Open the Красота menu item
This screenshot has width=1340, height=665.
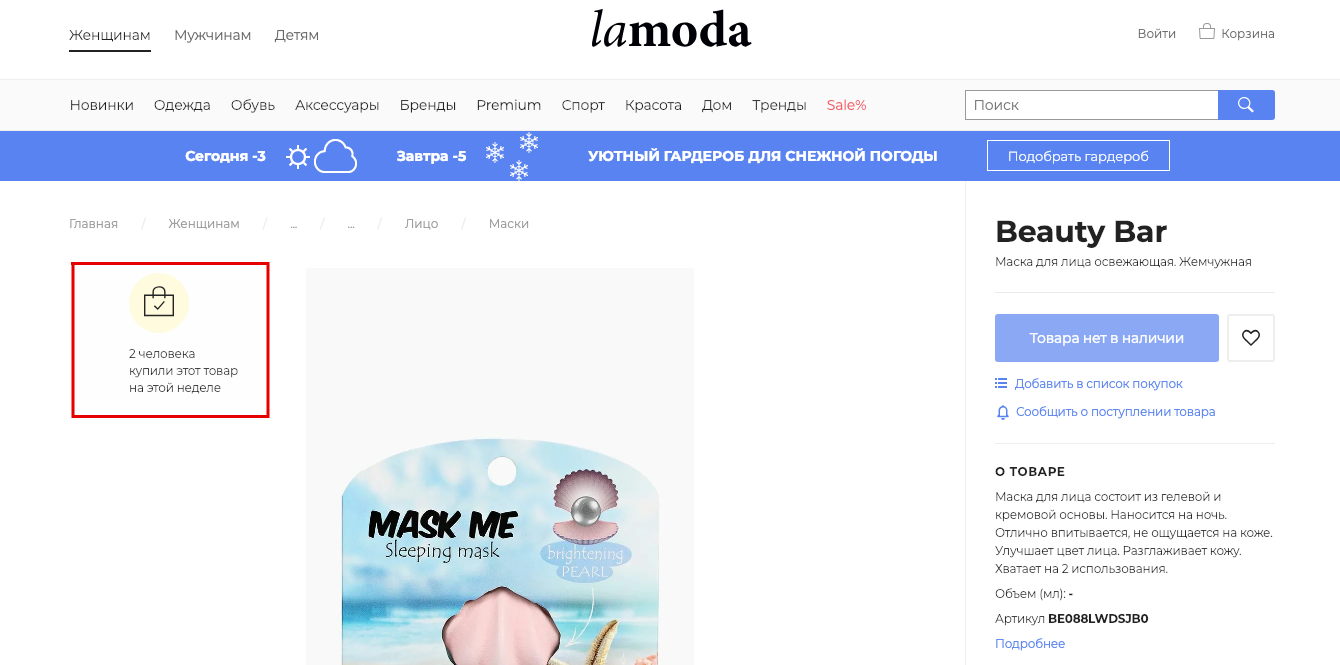tap(653, 105)
